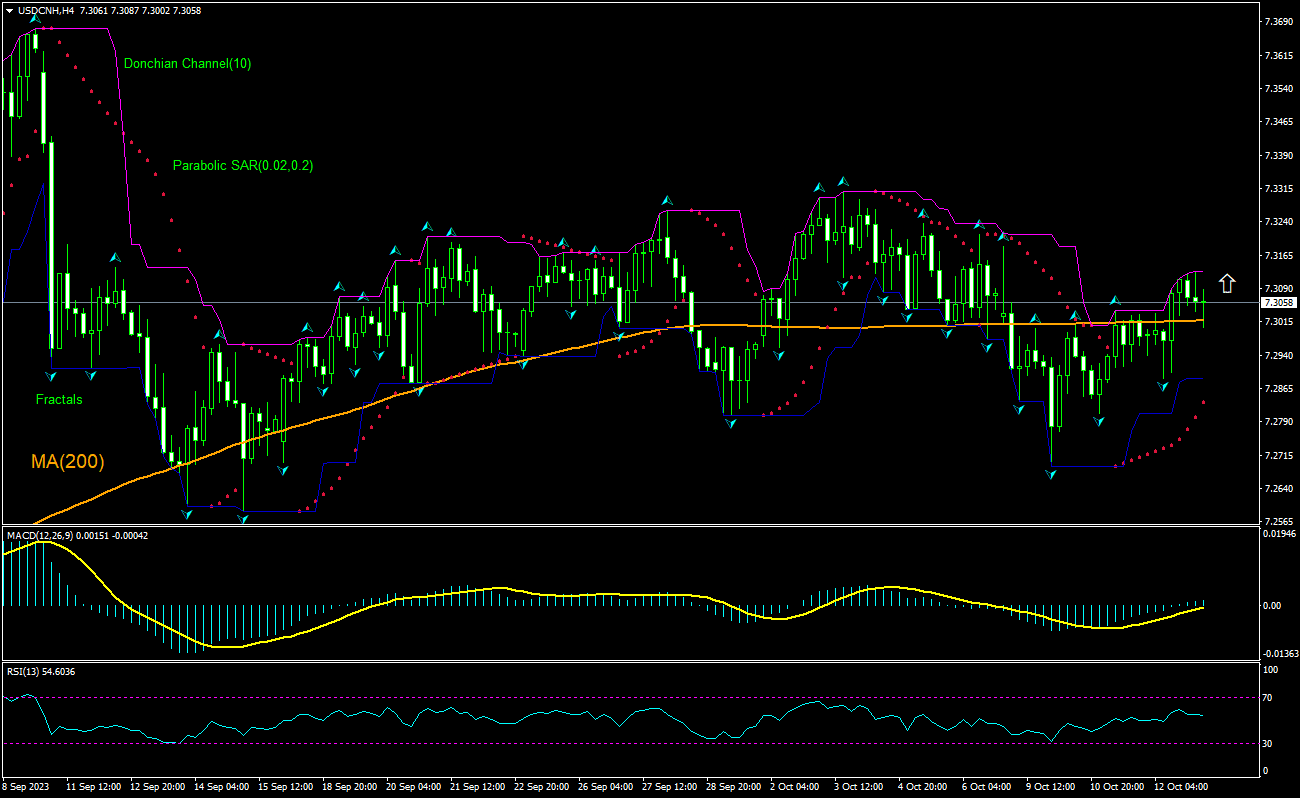Click the RSI 70 level label
The image size is (1300, 798).
1269,697
